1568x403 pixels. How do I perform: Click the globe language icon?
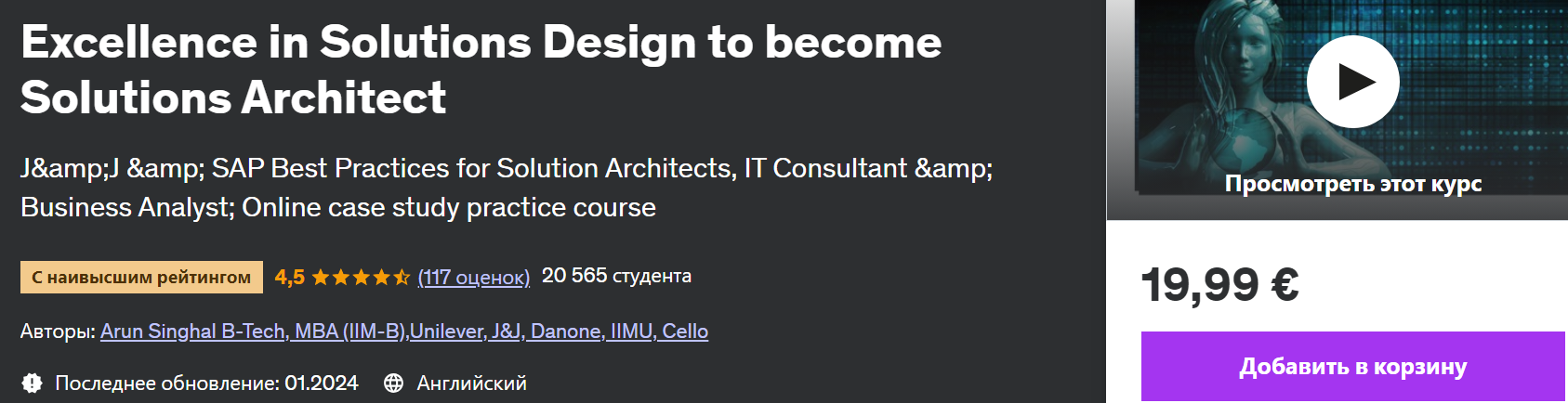393,383
